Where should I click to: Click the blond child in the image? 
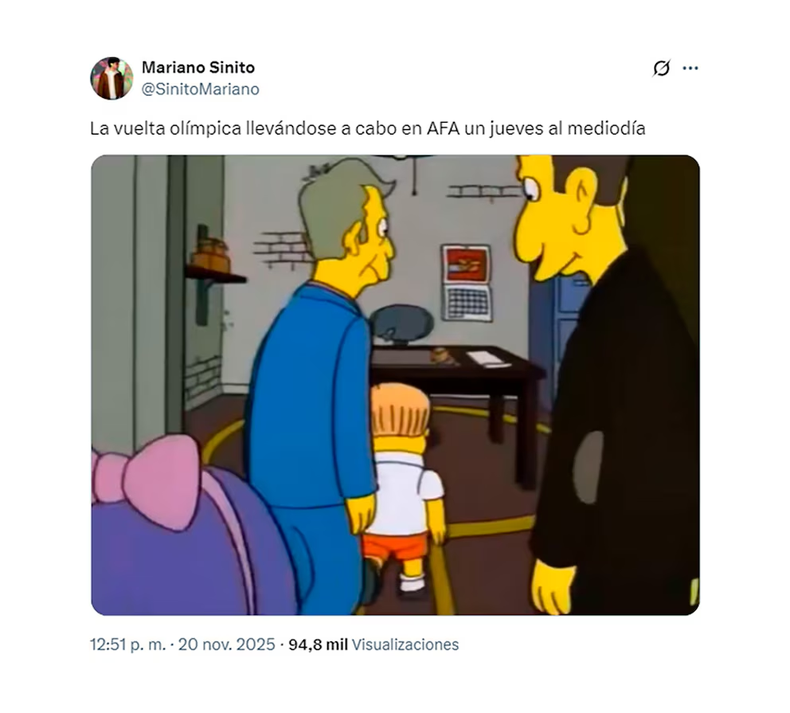(406, 489)
